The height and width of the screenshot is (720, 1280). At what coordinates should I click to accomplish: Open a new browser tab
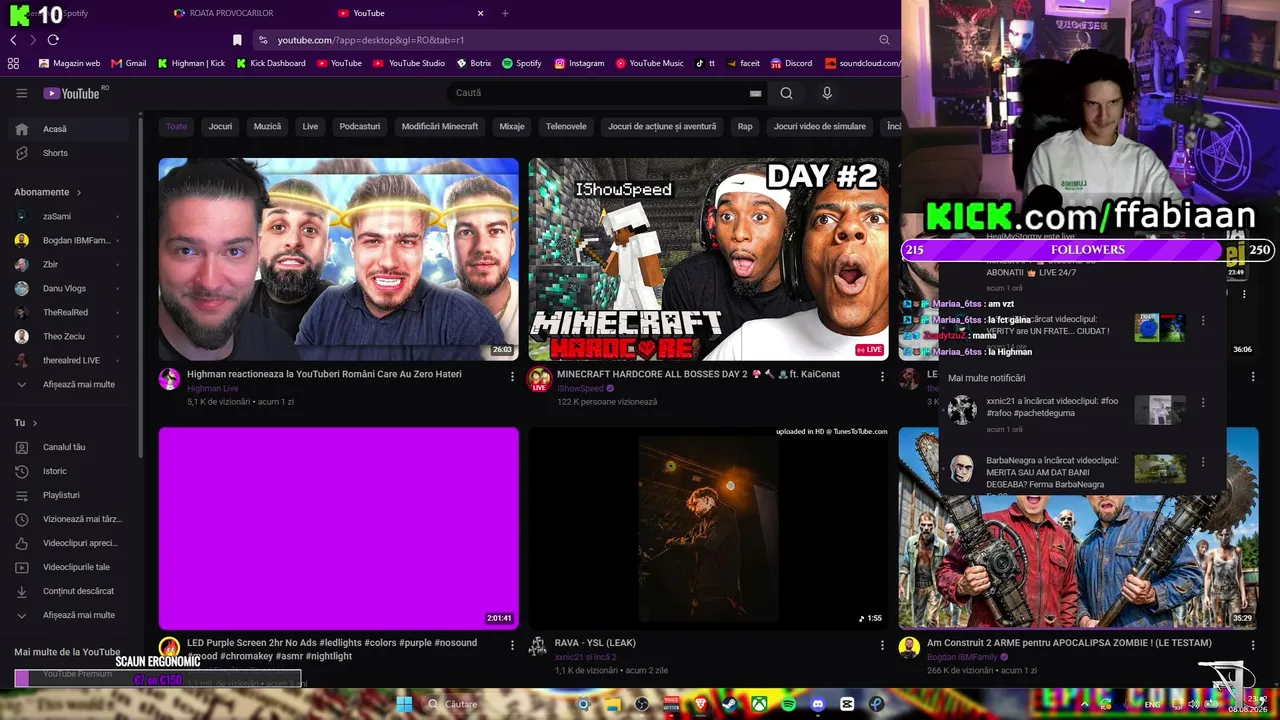point(505,13)
